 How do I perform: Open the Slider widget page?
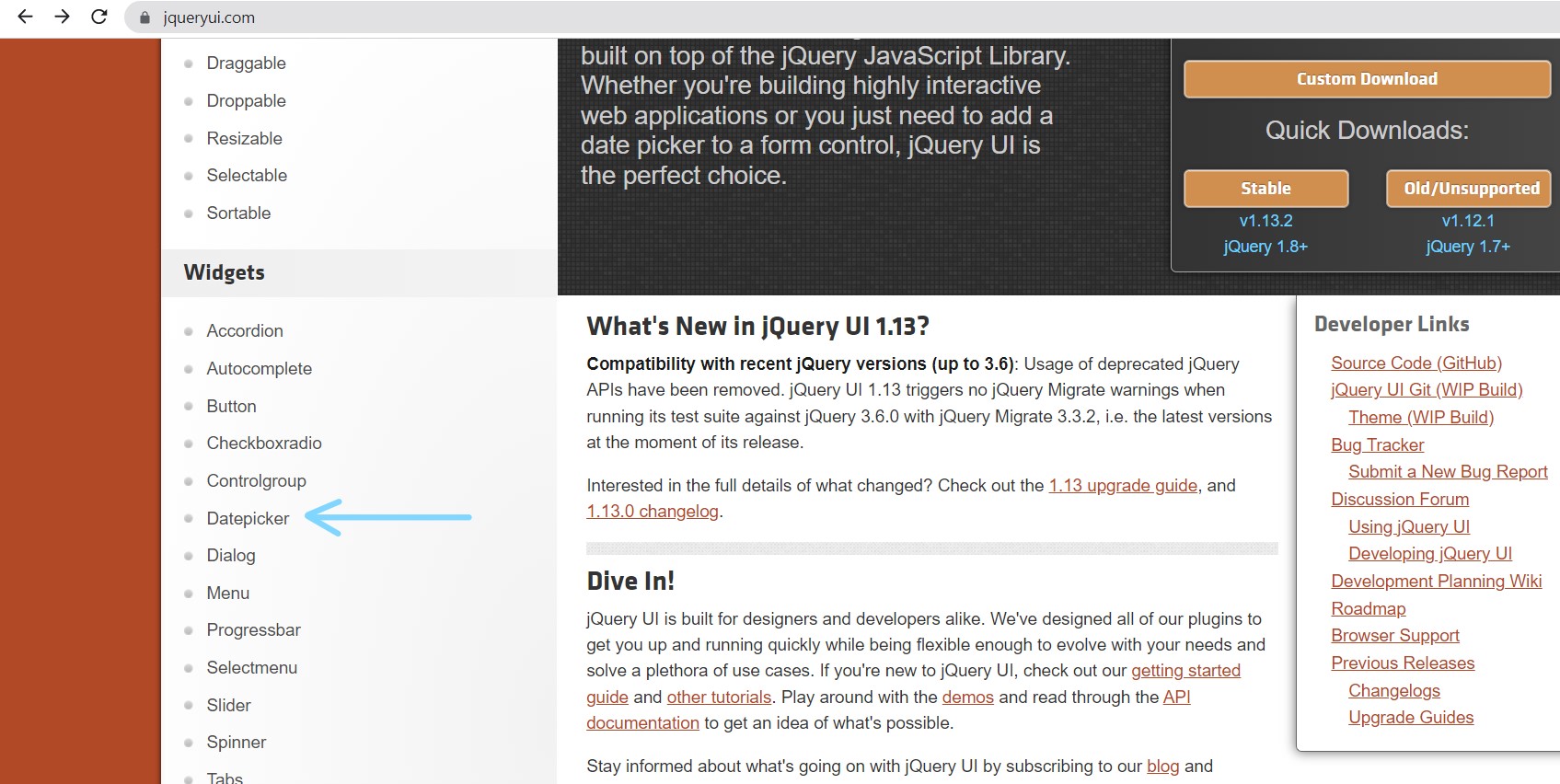[x=228, y=705]
